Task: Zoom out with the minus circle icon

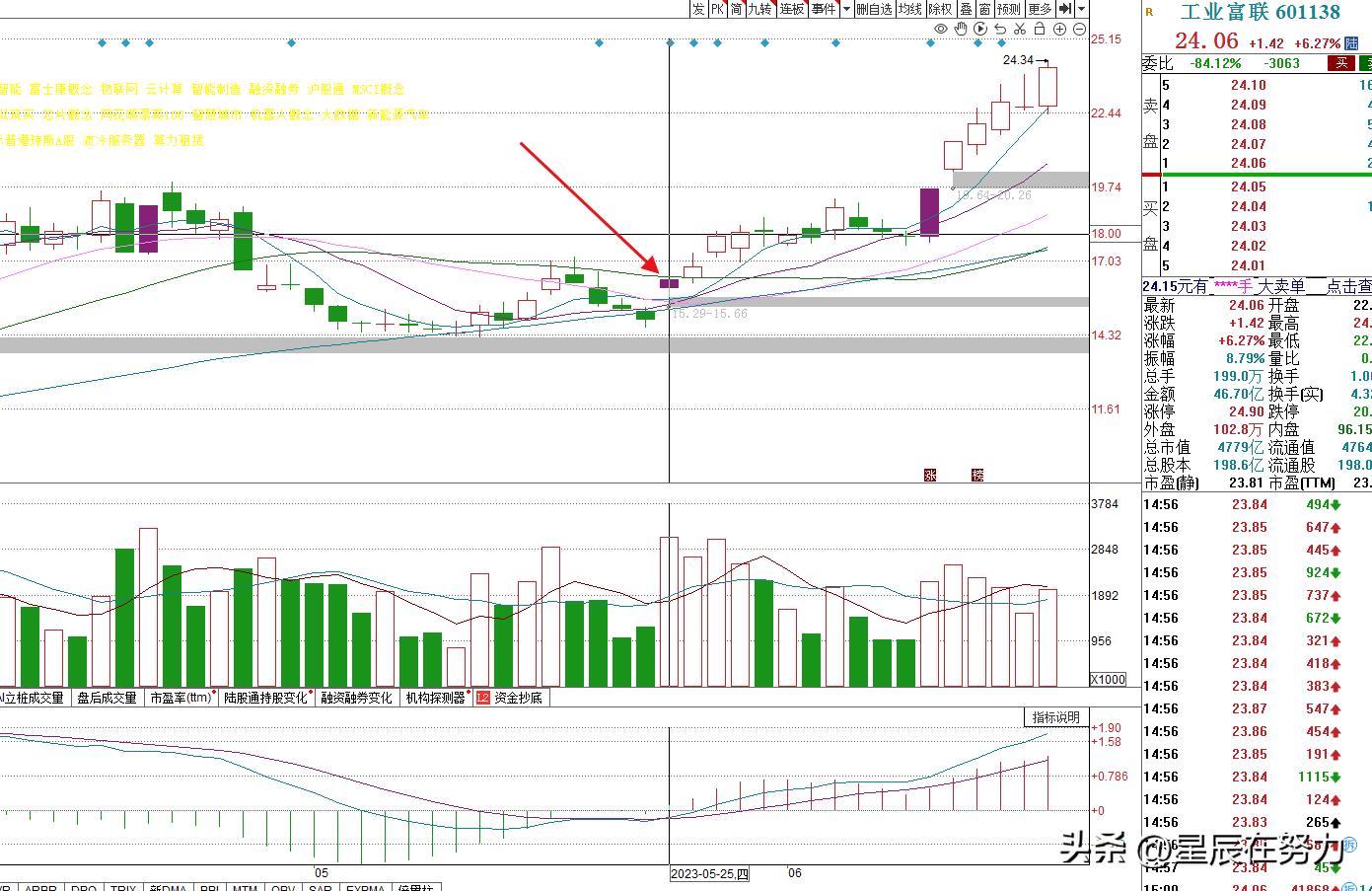Action: click(x=1079, y=30)
